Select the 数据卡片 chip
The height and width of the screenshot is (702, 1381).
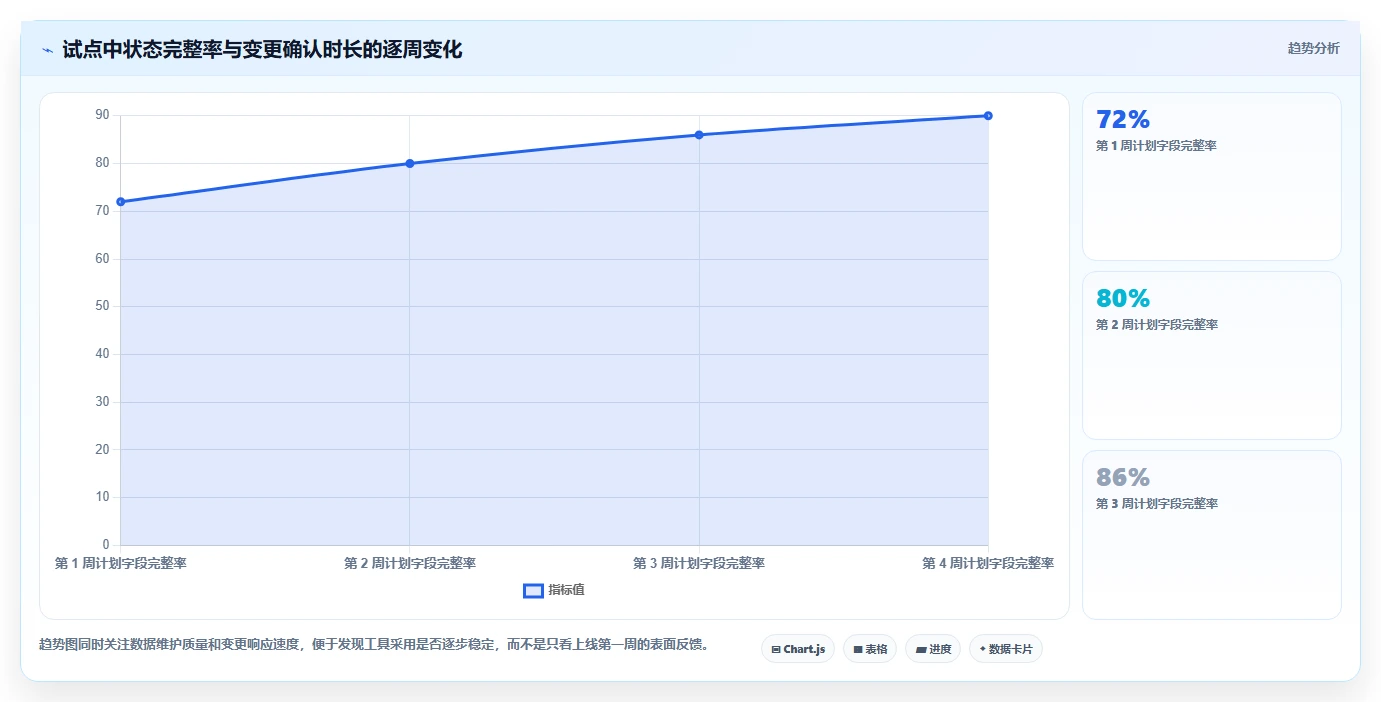click(1006, 649)
